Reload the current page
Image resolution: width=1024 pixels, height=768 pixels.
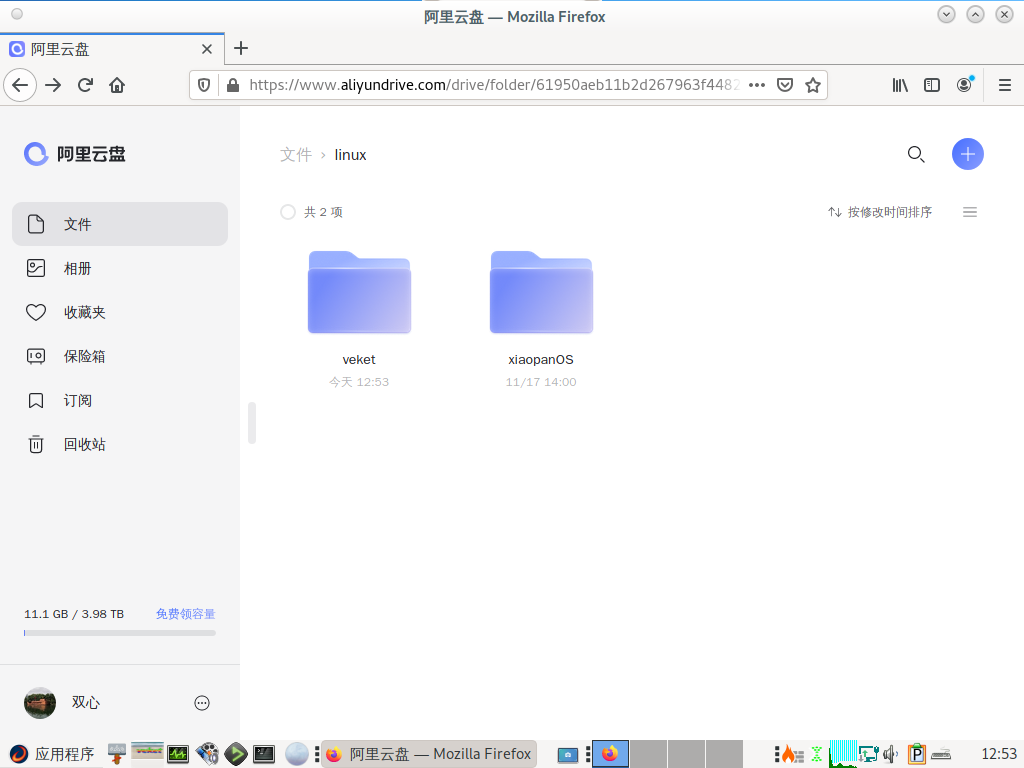click(85, 85)
